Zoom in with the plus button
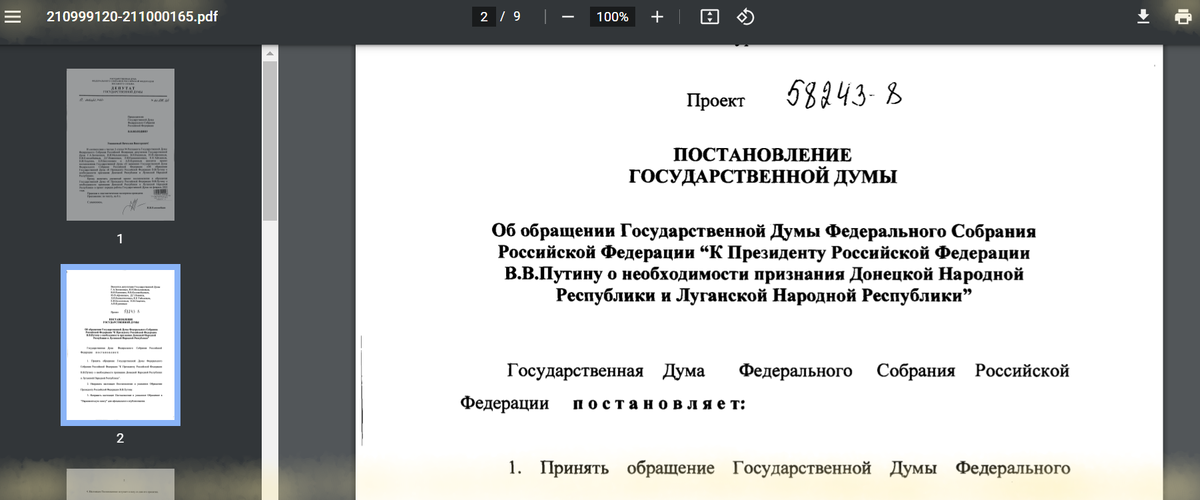 click(657, 17)
